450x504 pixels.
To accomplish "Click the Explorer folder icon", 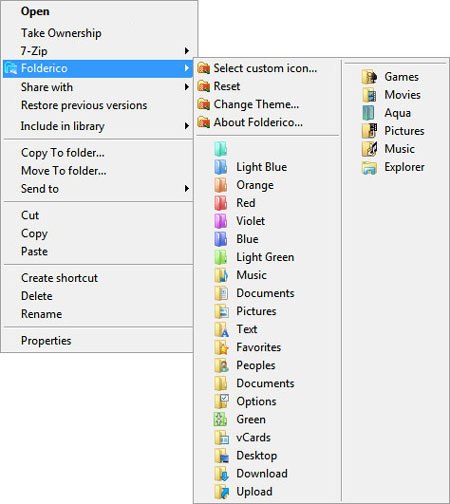I will (x=369, y=167).
